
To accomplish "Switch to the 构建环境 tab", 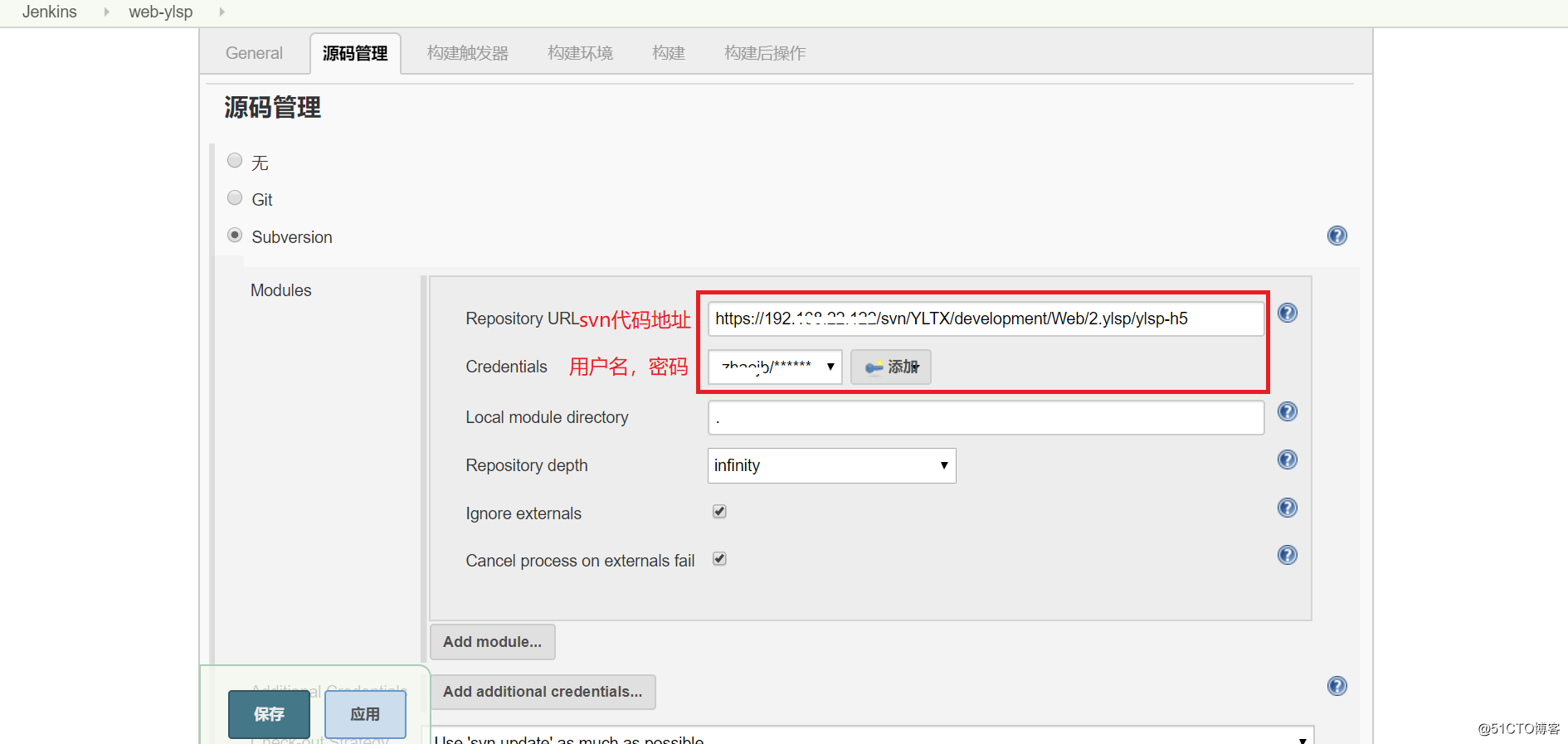I will (581, 53).
